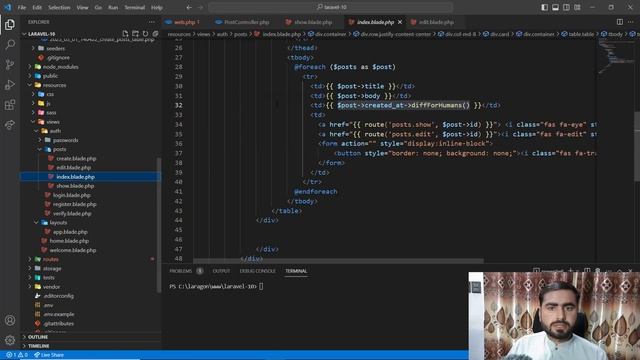The height and width of the screenshot is (360, 640).
Task: Expand the Outline section
Action: [x=91, y=337]
